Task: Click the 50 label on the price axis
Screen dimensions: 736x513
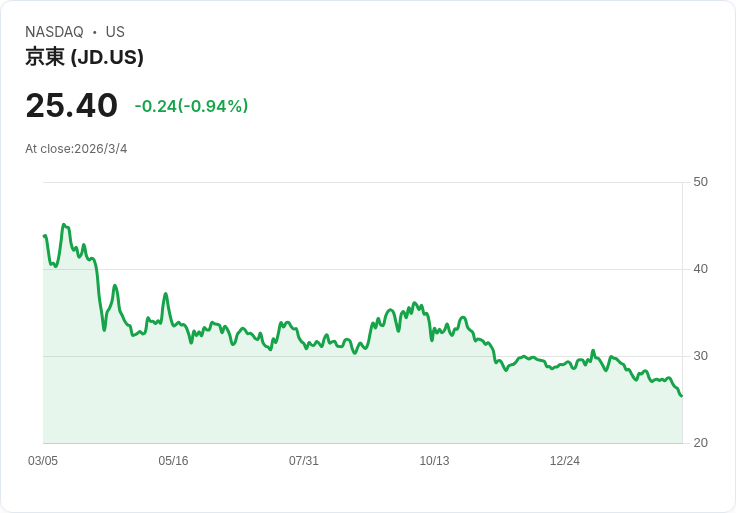Action: point(700,182)
